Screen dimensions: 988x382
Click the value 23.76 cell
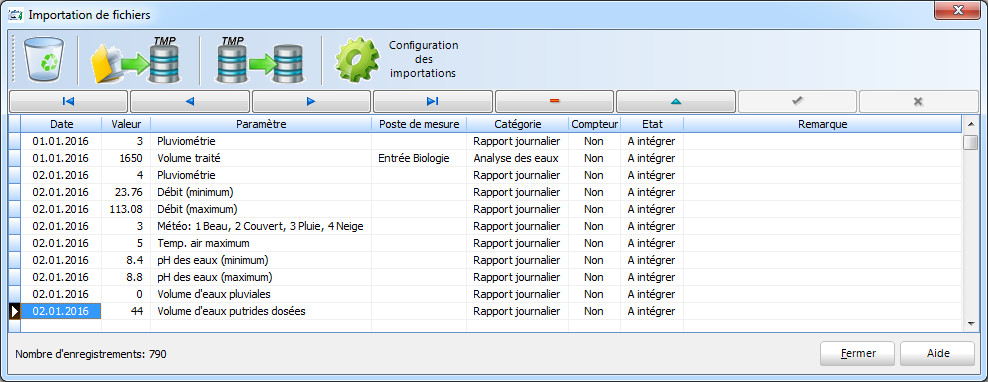(x=126, y=192)
